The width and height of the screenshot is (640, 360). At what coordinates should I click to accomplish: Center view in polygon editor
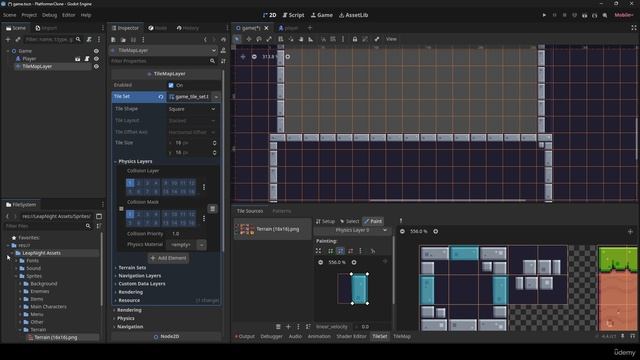tap(385, 262)
